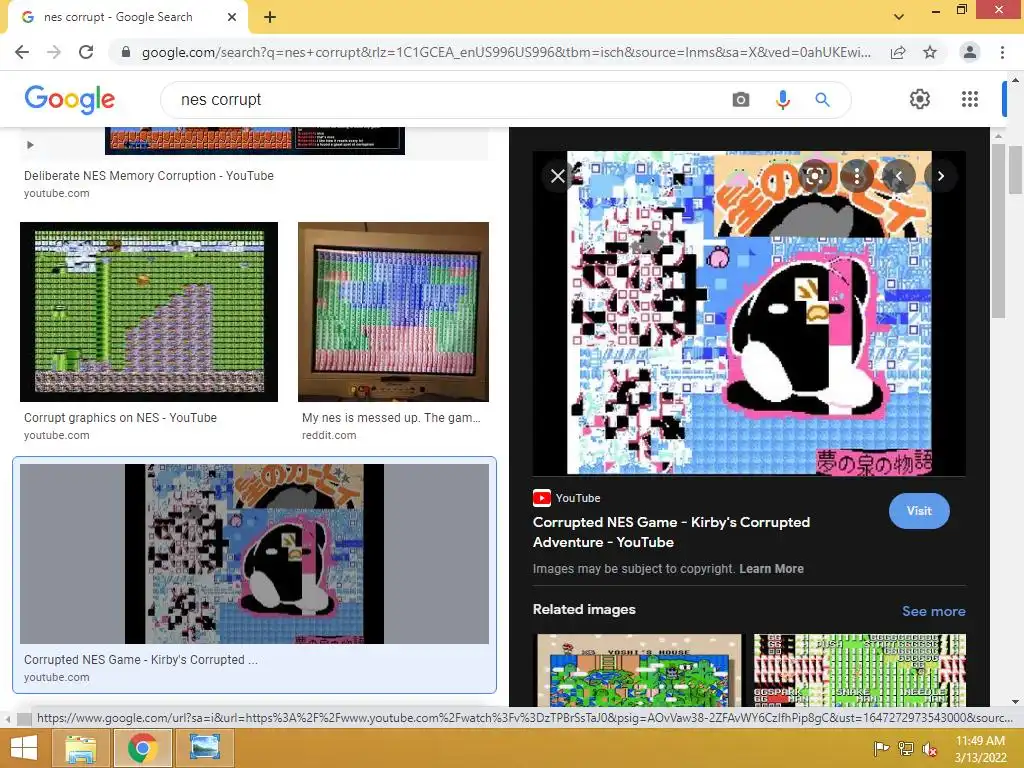Viewport: 1024px width, 768px height.
Task: Search by image camera icon
Action: [x=741, y=100]
